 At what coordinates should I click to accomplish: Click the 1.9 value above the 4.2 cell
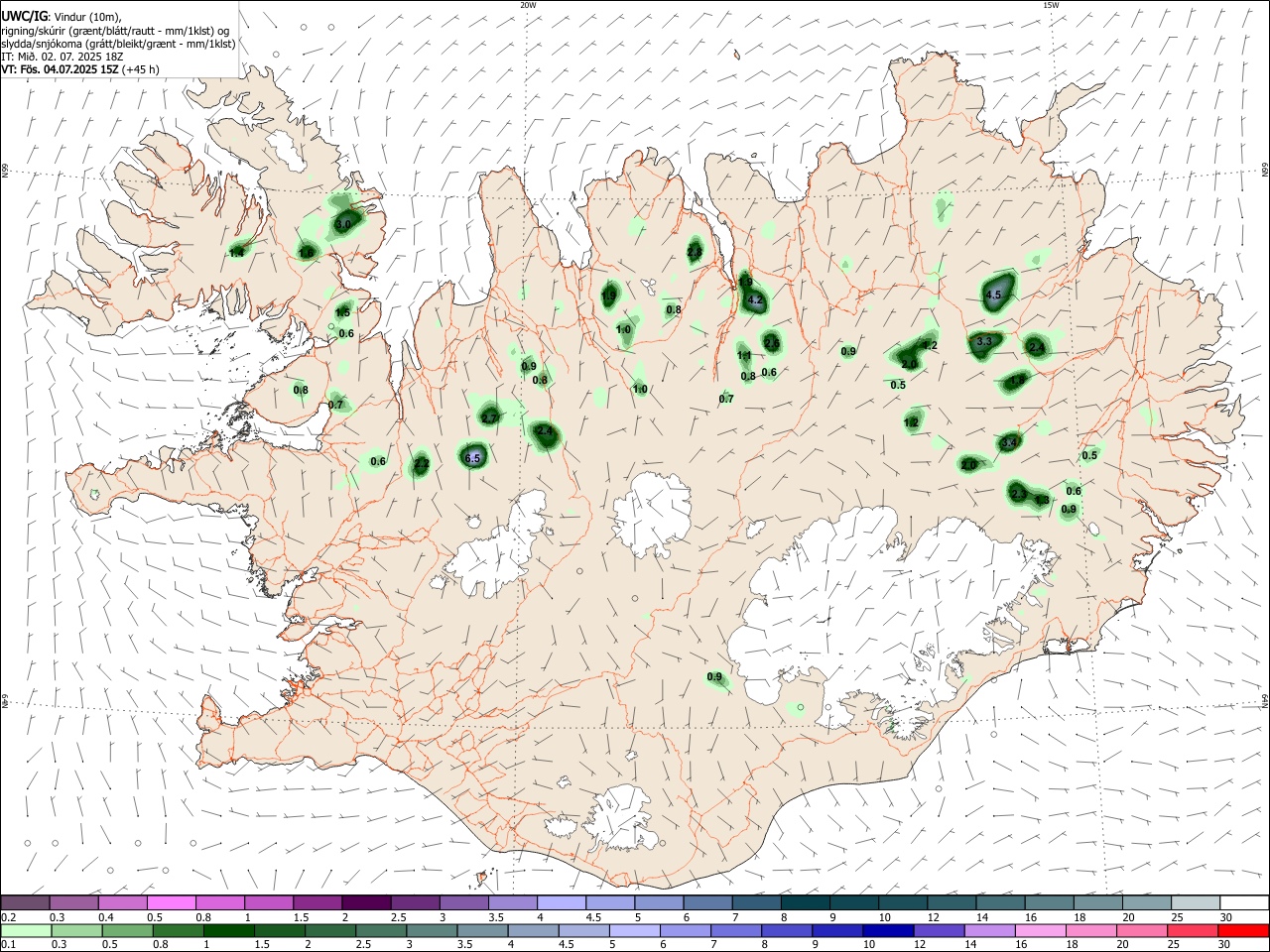click(x=745, y=282)
